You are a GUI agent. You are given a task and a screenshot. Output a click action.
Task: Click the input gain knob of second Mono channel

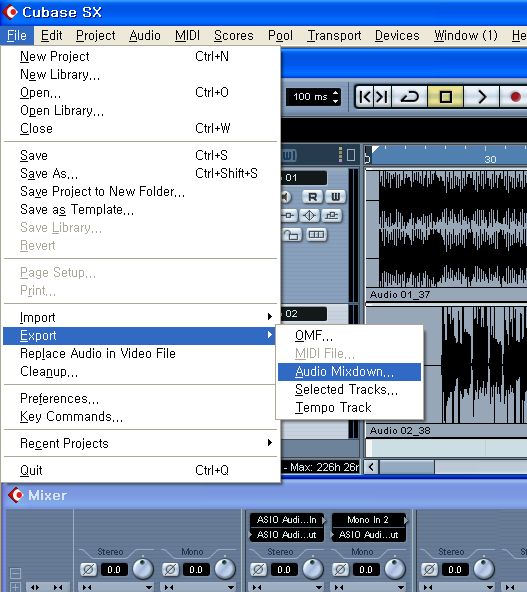[x=395, y=569]
